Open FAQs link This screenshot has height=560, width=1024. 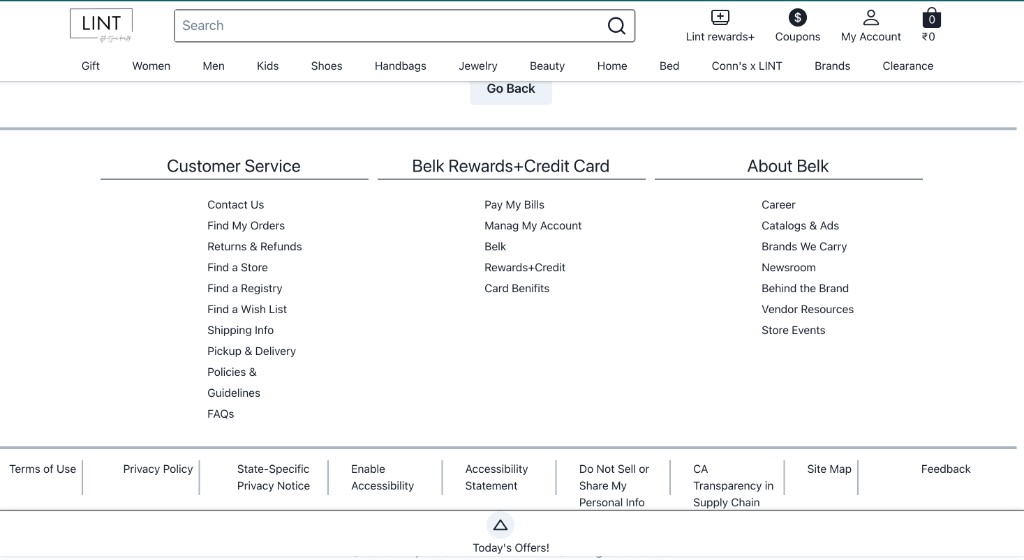pos(221,414)
